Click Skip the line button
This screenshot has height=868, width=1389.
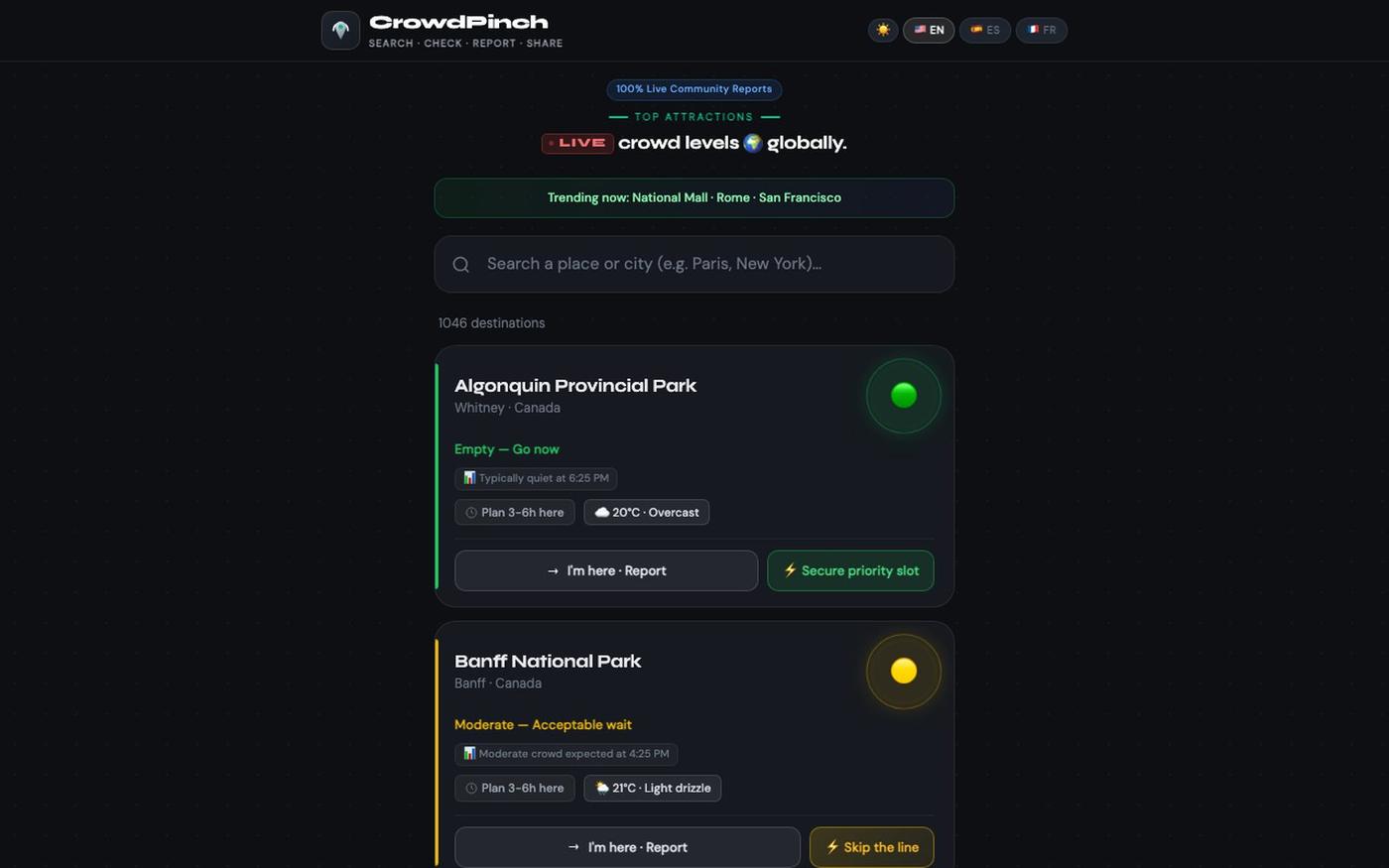872,847
